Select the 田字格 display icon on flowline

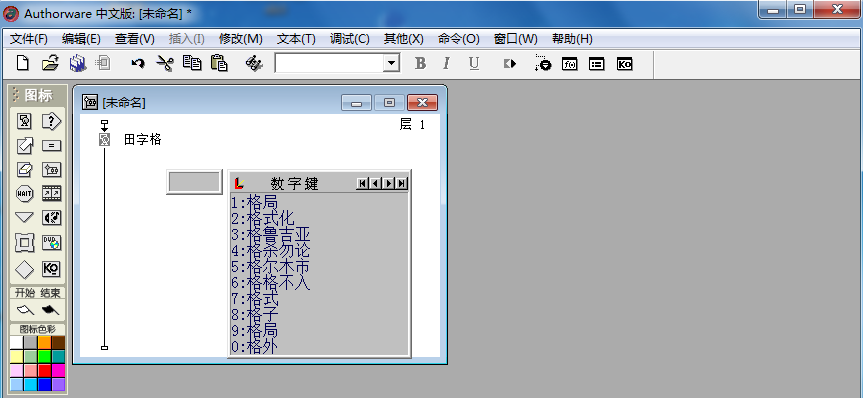tap(105, 140)
